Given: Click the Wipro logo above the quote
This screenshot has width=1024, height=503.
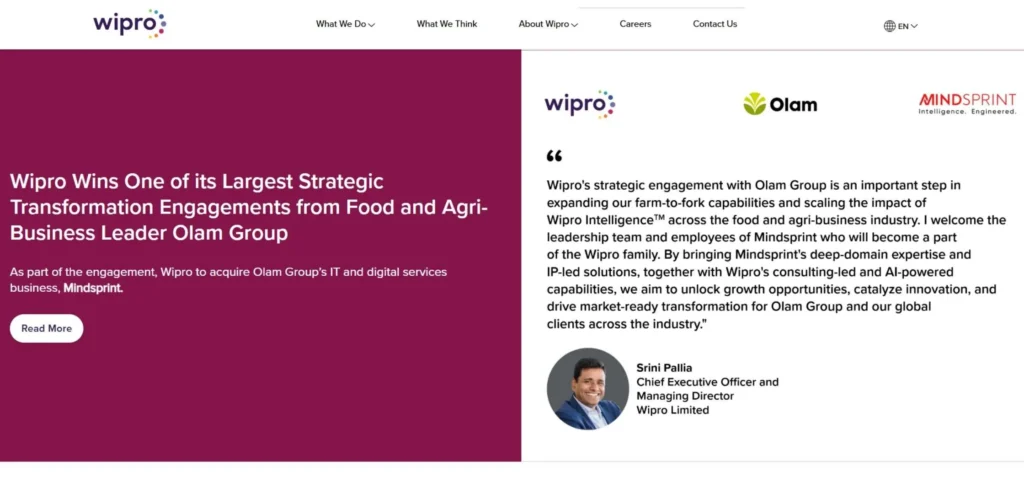Looking at the screenshot, I should (580, 105).
